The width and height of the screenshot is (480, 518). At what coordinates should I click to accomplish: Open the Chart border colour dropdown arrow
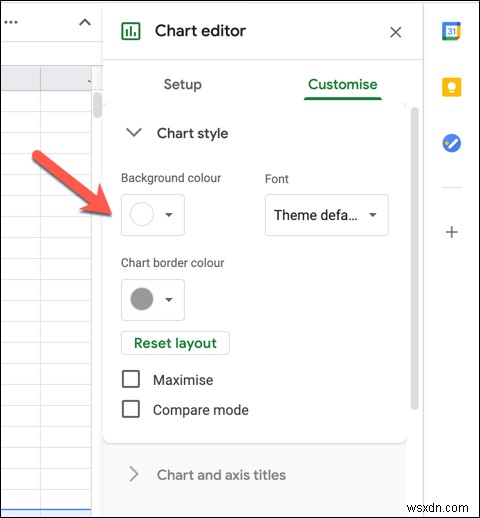[x=169, y=300]
